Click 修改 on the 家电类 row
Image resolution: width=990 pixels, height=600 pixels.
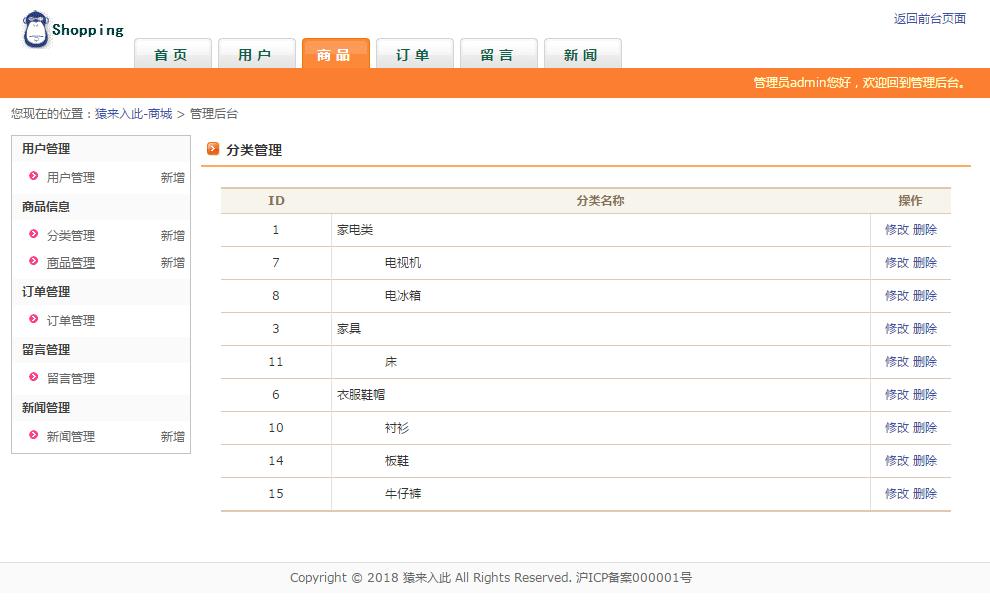897,229
